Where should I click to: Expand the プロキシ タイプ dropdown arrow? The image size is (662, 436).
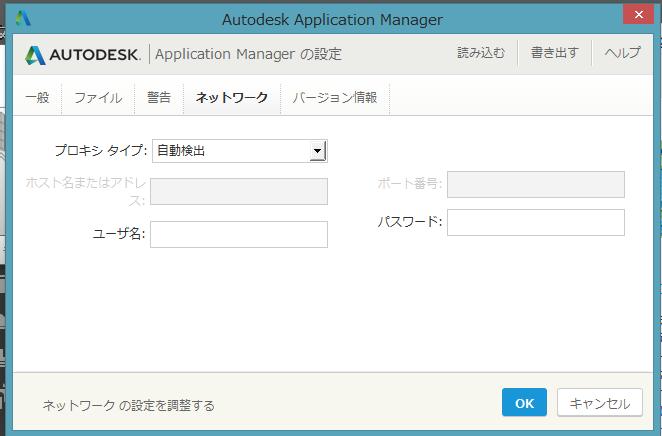(x=317, y=151)
